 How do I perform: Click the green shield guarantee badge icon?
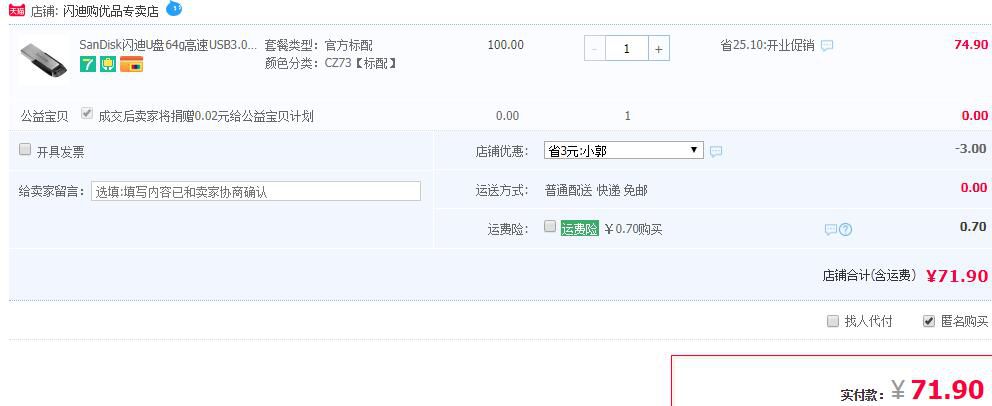click(108, 64)
